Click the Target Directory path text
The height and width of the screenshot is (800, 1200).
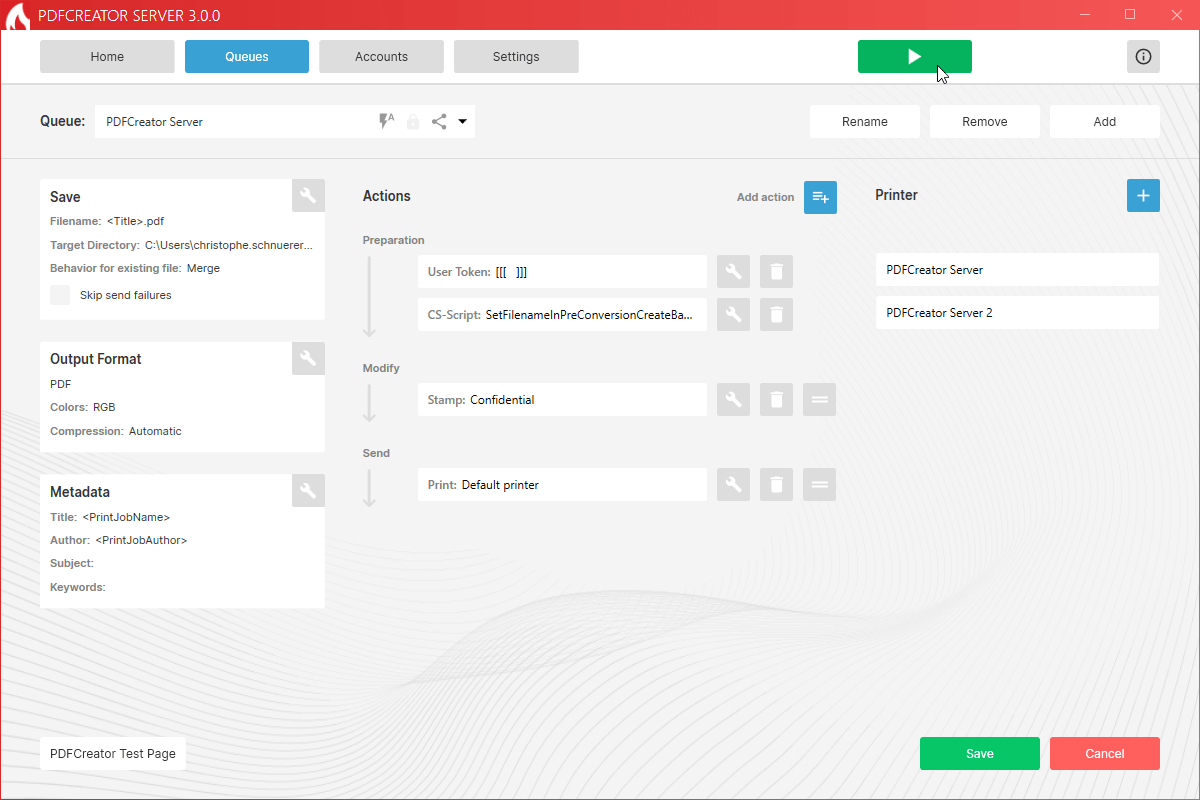coord(181,245)
